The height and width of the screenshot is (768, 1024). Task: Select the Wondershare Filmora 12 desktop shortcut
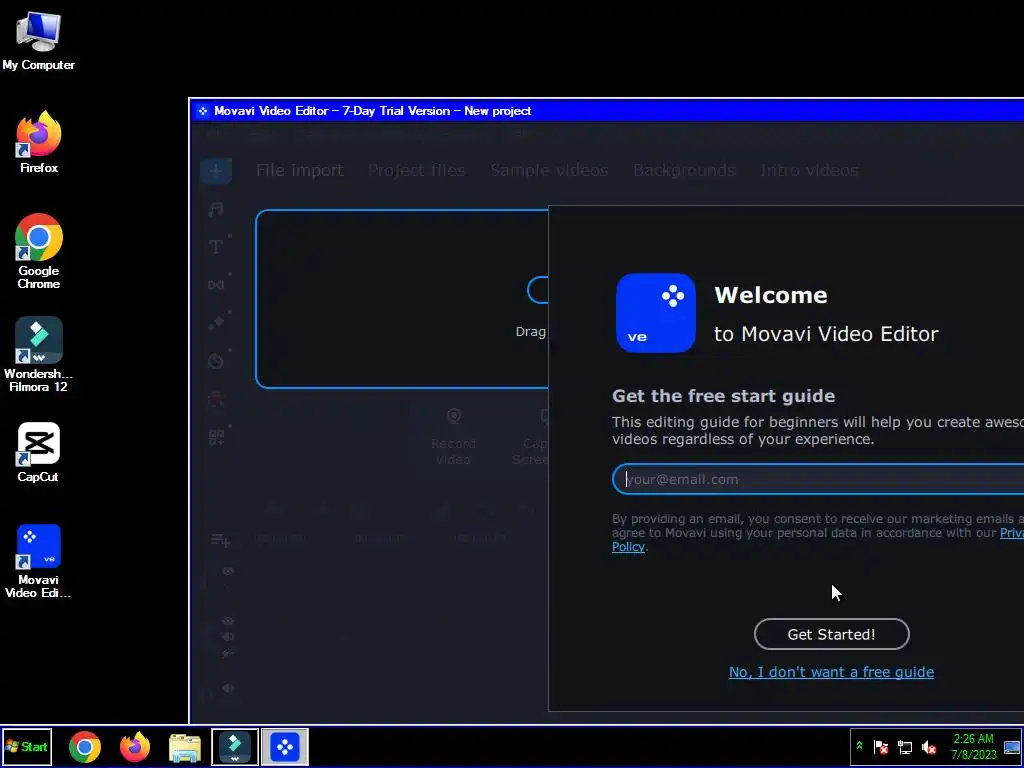coord(39,355)
